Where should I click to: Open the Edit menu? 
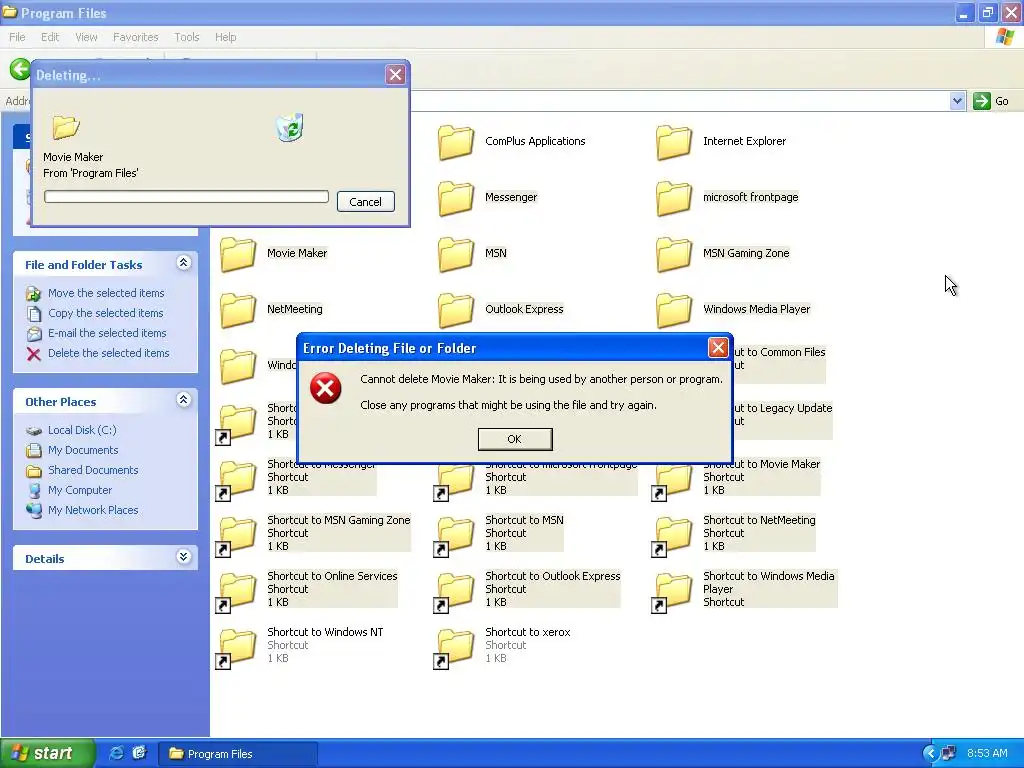click(50, 37)
